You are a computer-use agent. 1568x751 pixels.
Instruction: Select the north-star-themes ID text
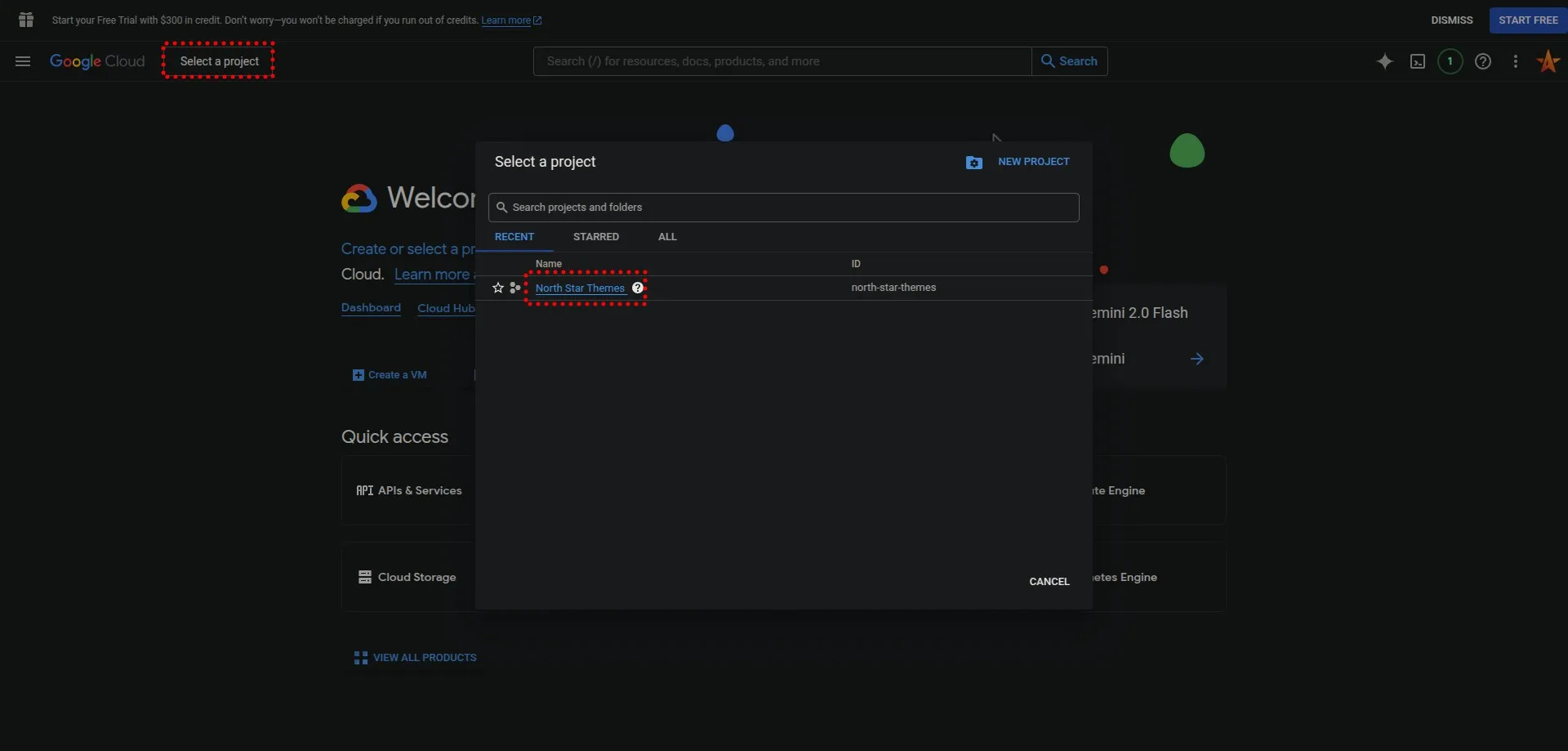click(893, 288)
